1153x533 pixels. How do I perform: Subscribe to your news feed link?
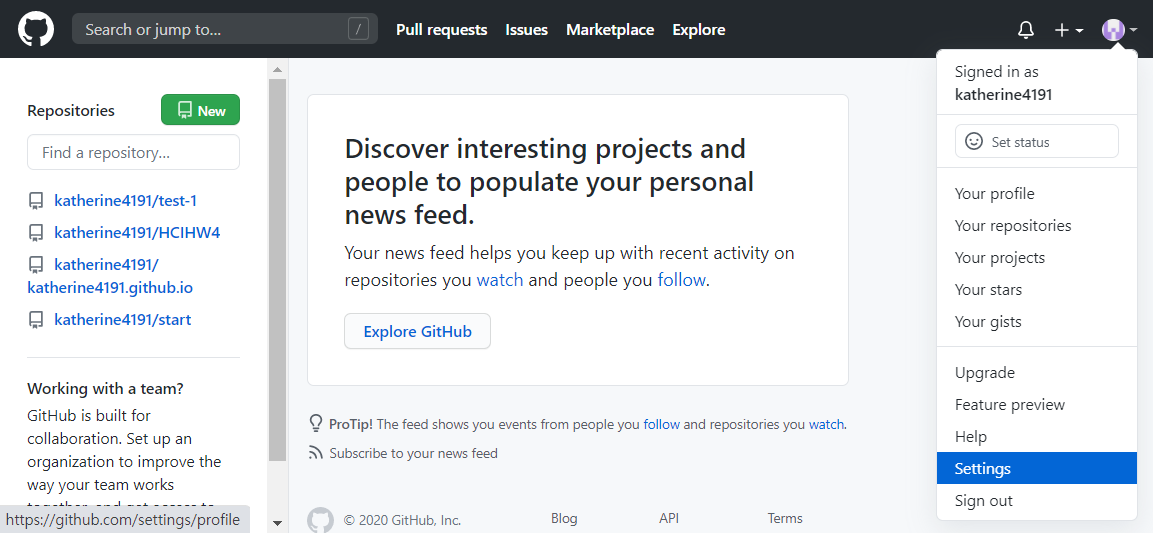413,453
